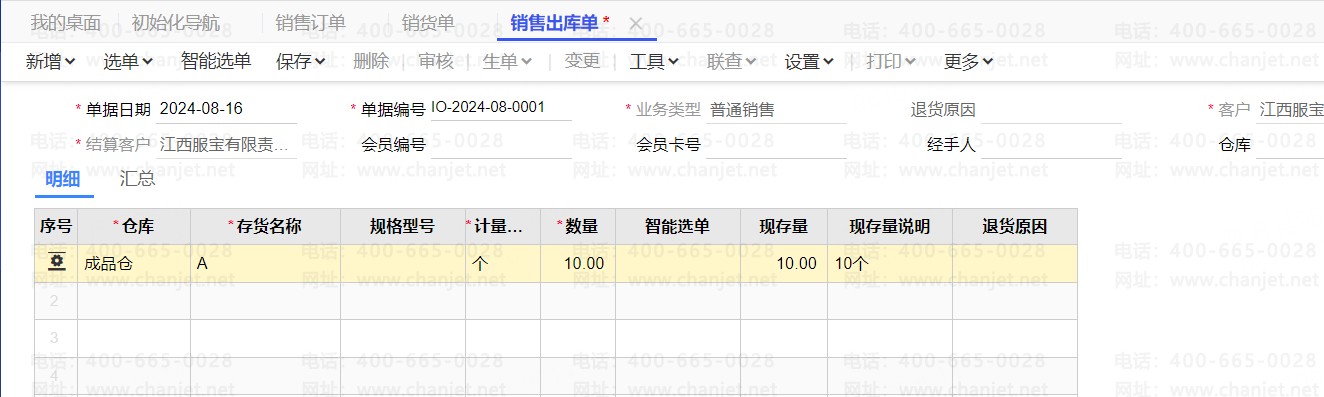
Task: Click the 审核 button
Action: (x=436, y=62)
